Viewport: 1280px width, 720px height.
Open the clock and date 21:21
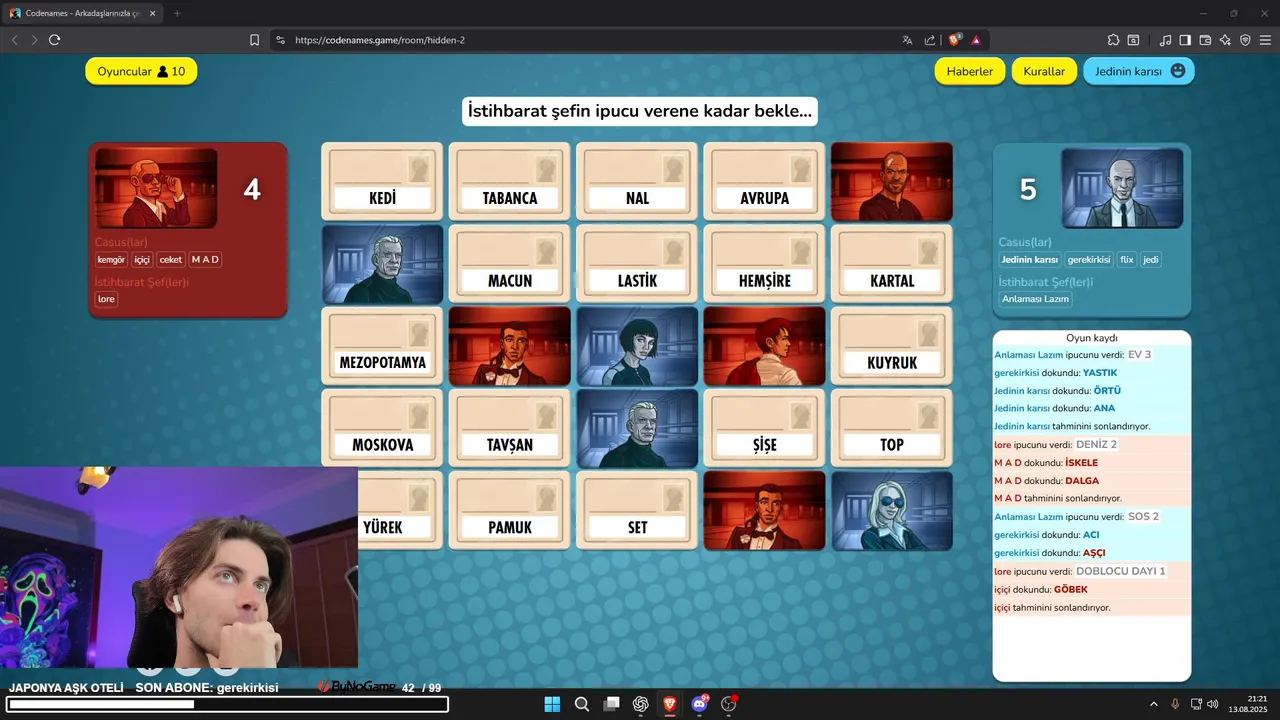(1250, 704)
